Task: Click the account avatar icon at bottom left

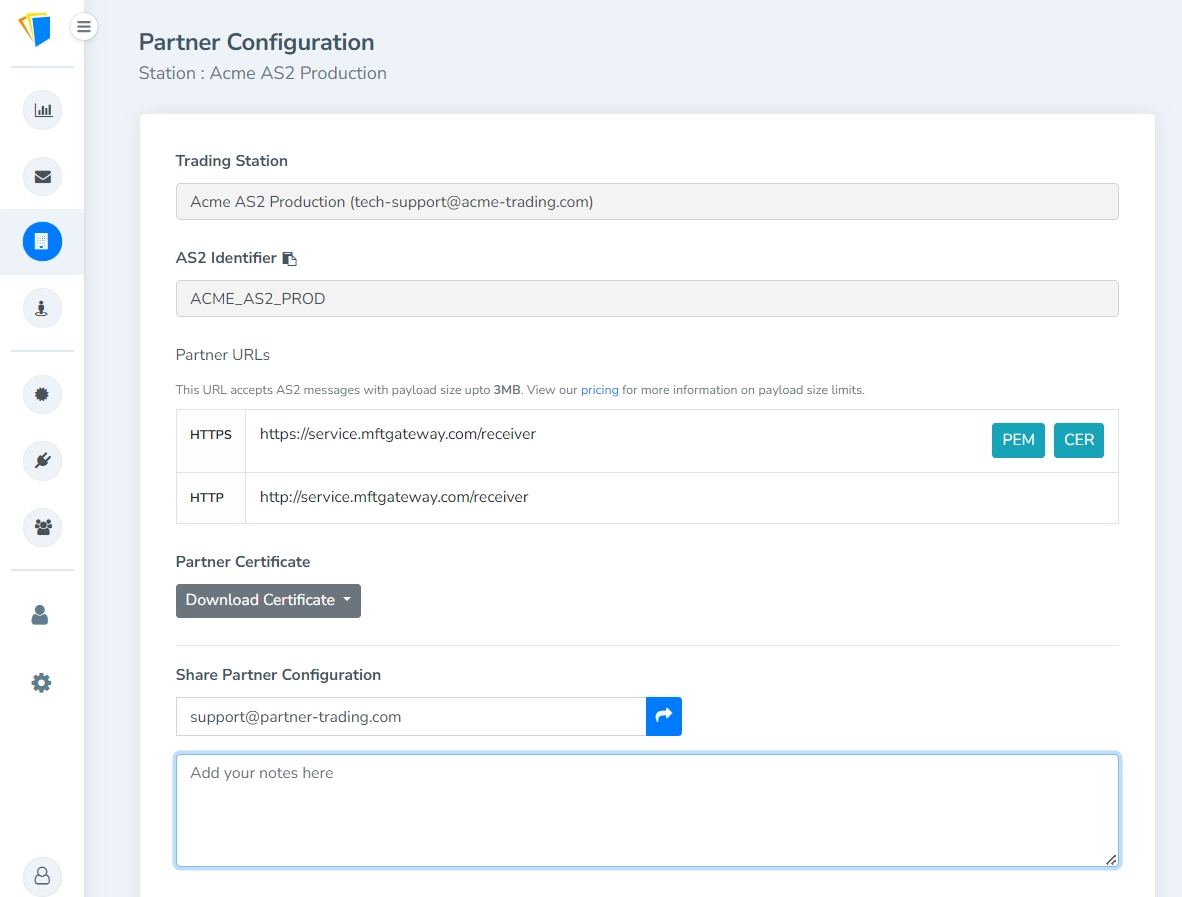Action: 42,877
